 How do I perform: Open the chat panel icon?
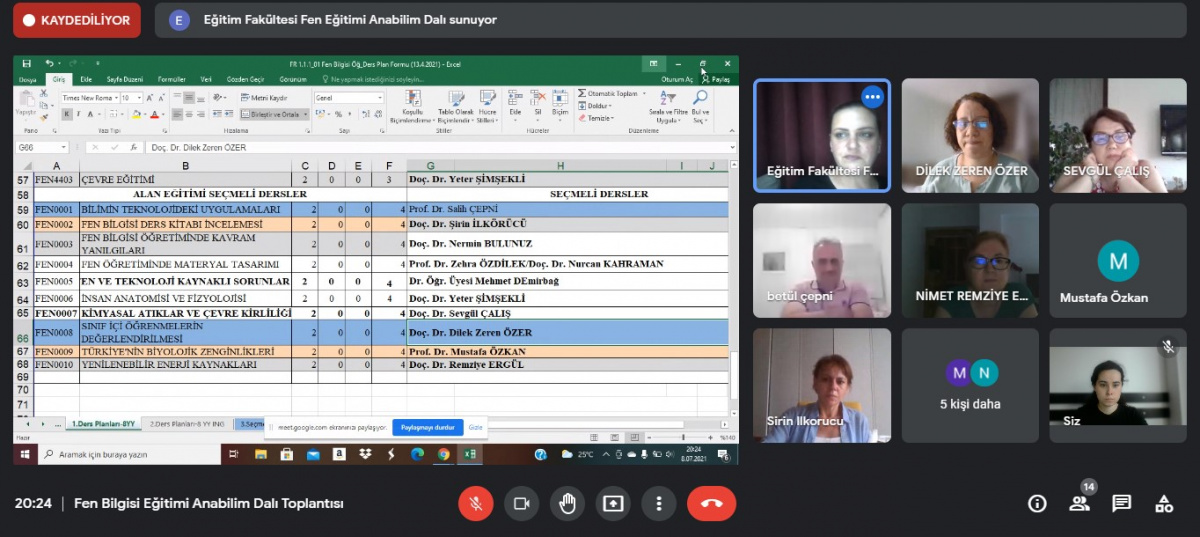(1121, 503)
